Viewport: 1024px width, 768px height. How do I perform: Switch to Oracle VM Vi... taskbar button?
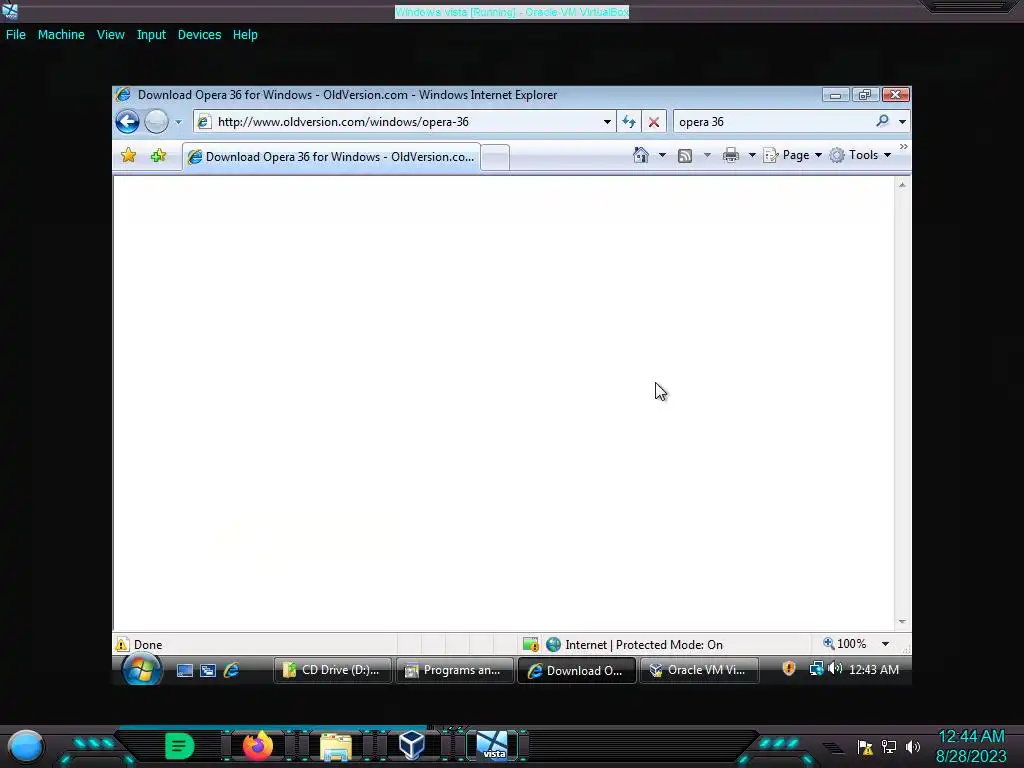point(699,670)
